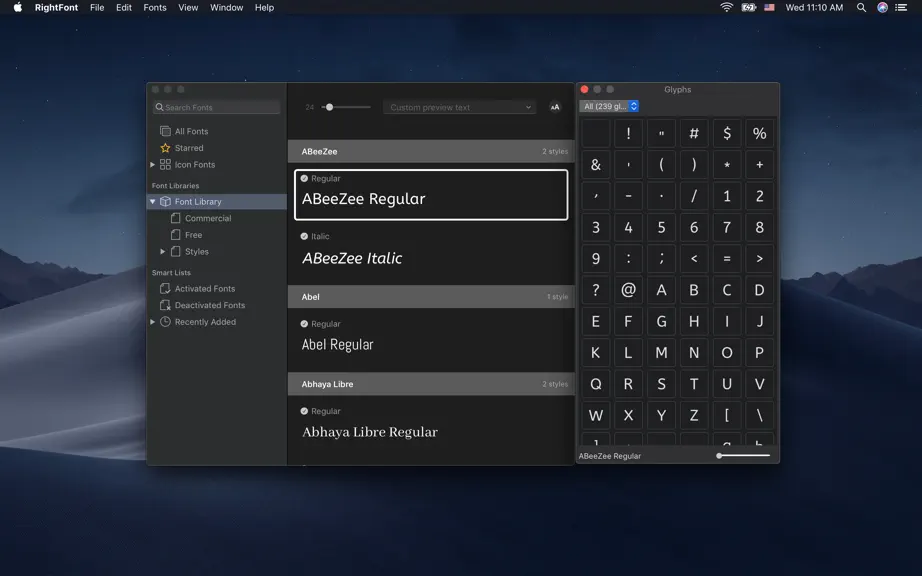Open Spotlight search in the menu bar
This screenshot has height=576, width=922.
(861, 8)
